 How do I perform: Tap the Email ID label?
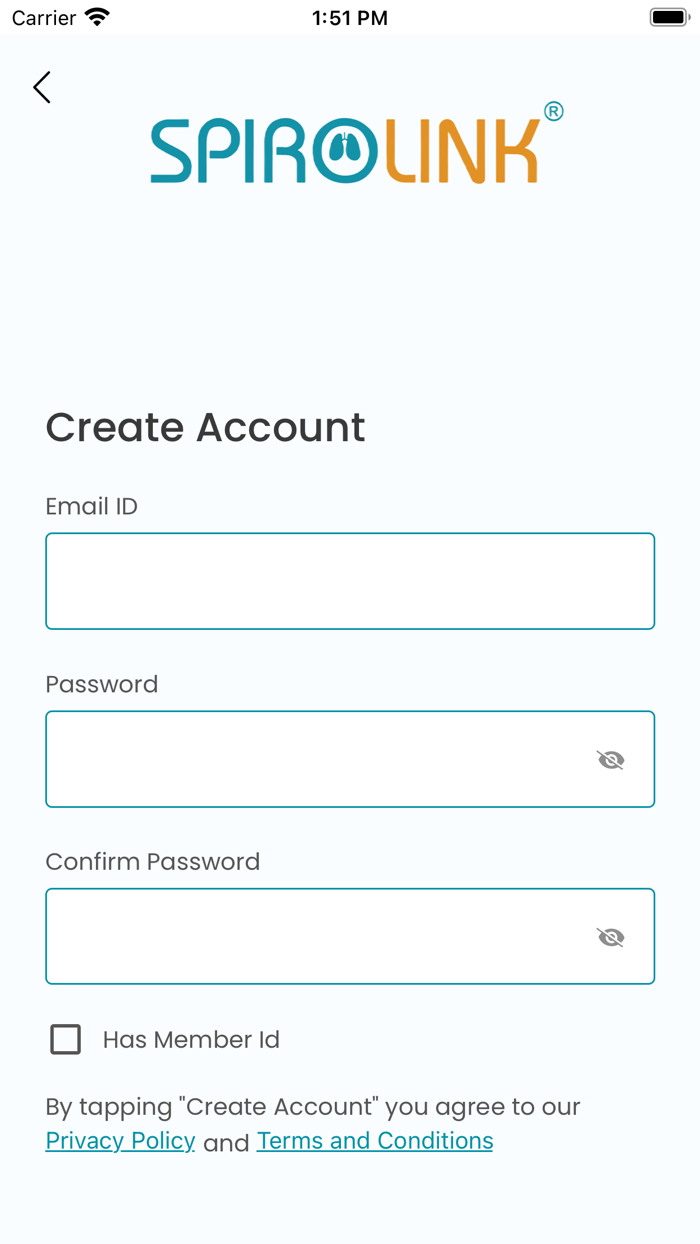click(91, 507)
